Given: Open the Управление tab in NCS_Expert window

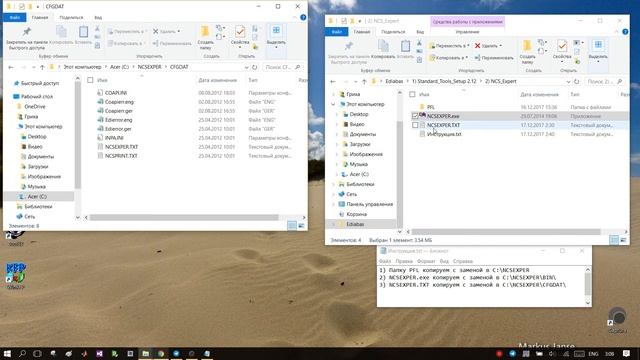Looking at the screenshot, I should [x=467, y=32].
